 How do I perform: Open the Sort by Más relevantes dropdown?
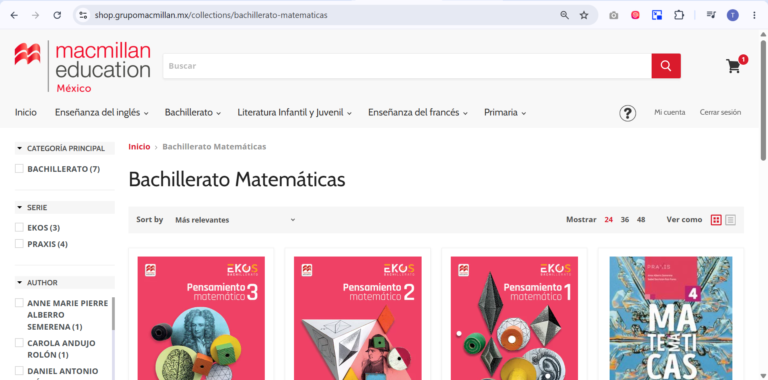(235, 220)
